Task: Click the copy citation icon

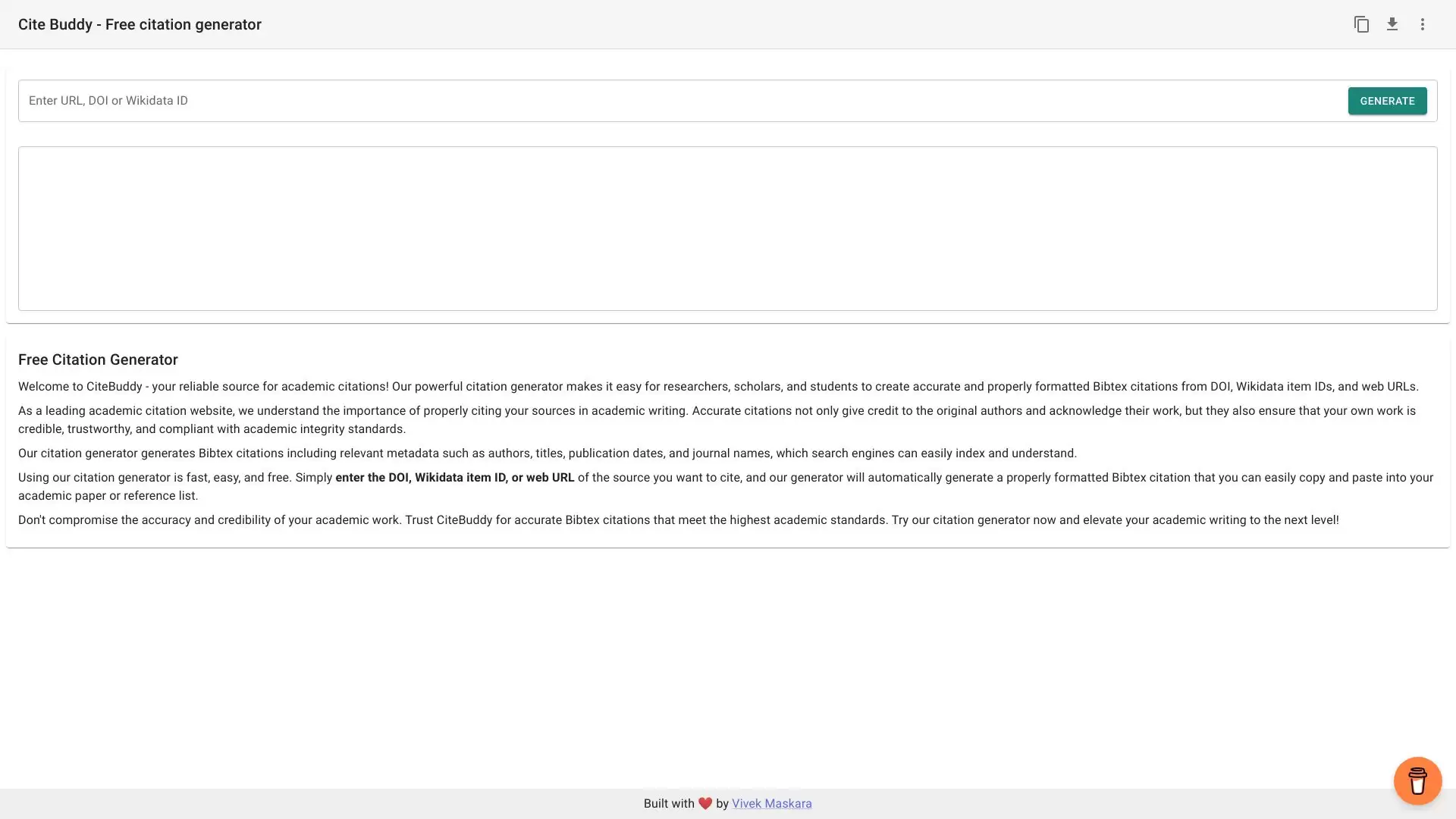Action: [1361, 24]
